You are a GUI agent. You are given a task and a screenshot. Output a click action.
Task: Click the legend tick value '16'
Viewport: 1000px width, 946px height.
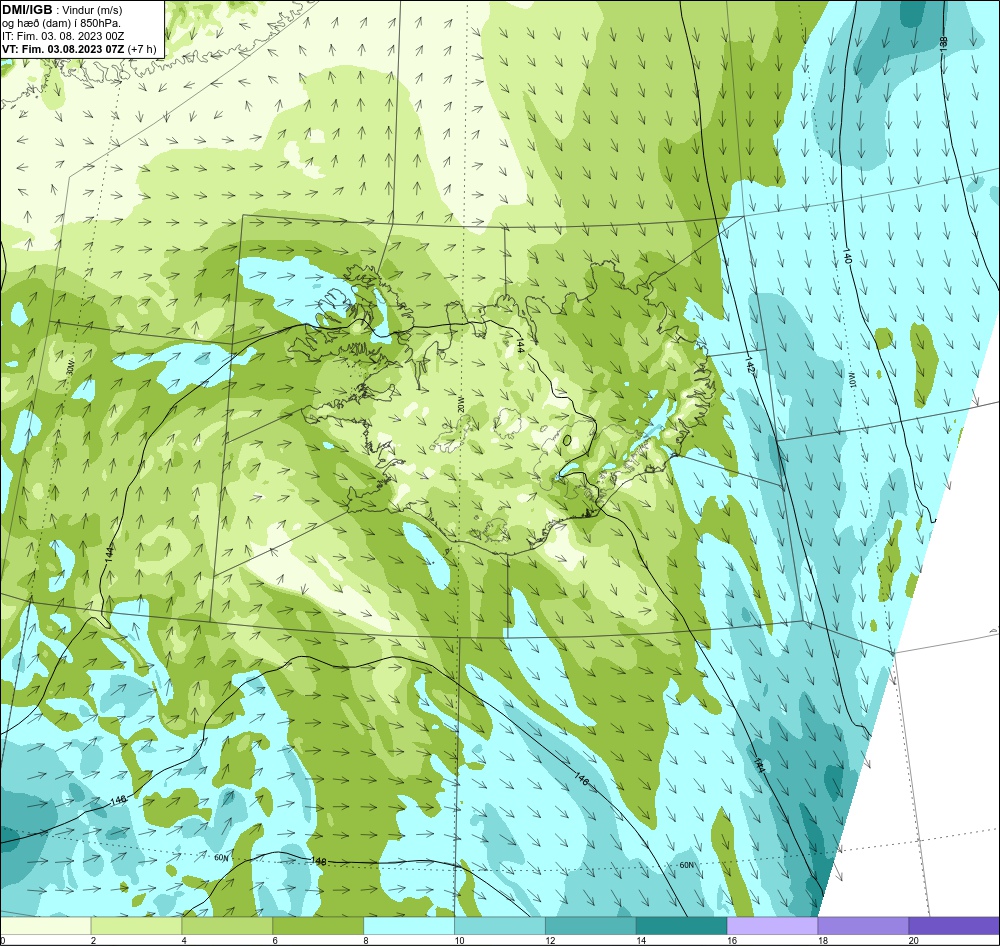click(x=732, y=940)
